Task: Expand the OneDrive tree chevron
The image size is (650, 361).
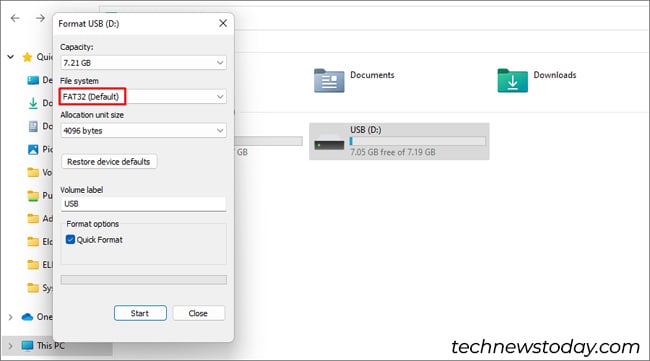Action: 10,317
